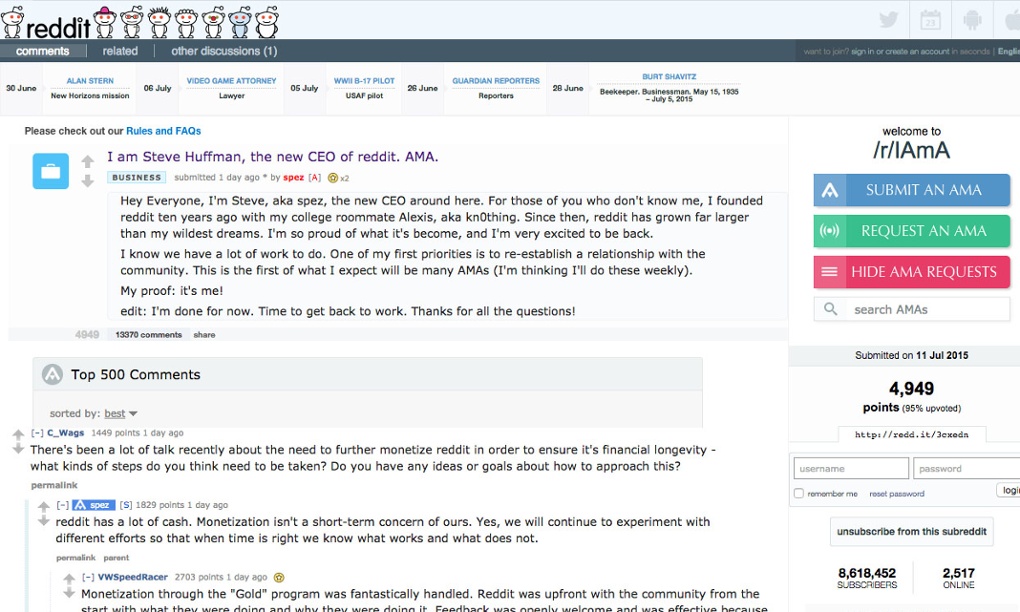
Task: Click unsubscribe from this subreddit button
Action: pyautogui.click(x=911, y=532)
